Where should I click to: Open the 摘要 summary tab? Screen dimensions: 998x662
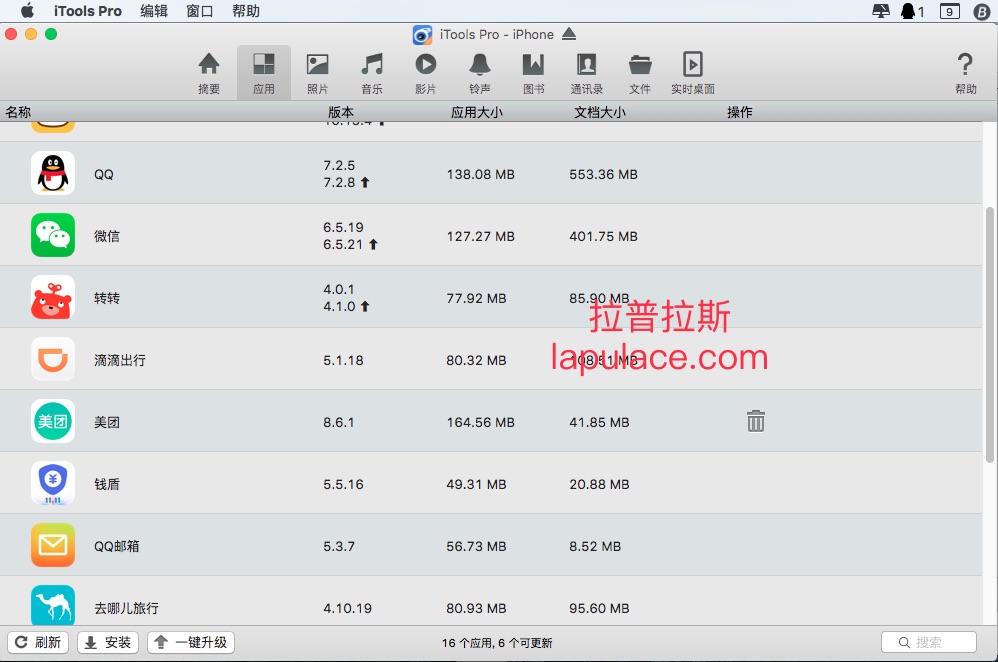tap(209, 73)
